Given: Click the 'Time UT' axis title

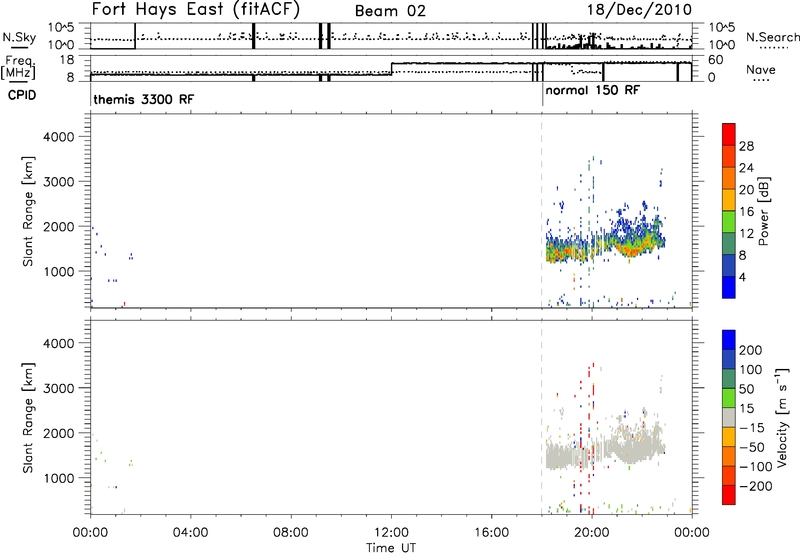Looking at the screenshot, I should (391, 547).
